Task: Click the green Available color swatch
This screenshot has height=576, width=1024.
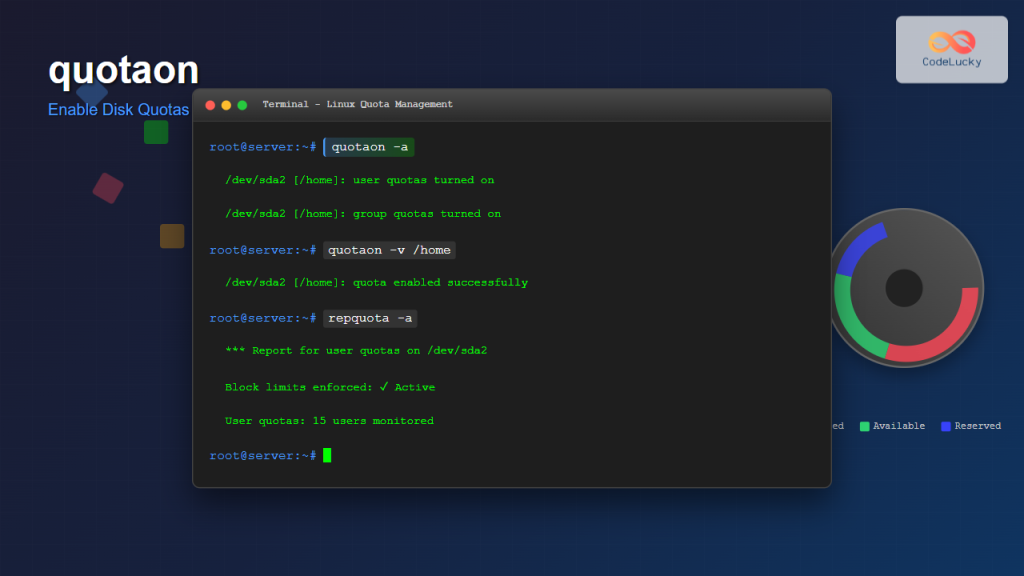Action: (x=865, y=425)
